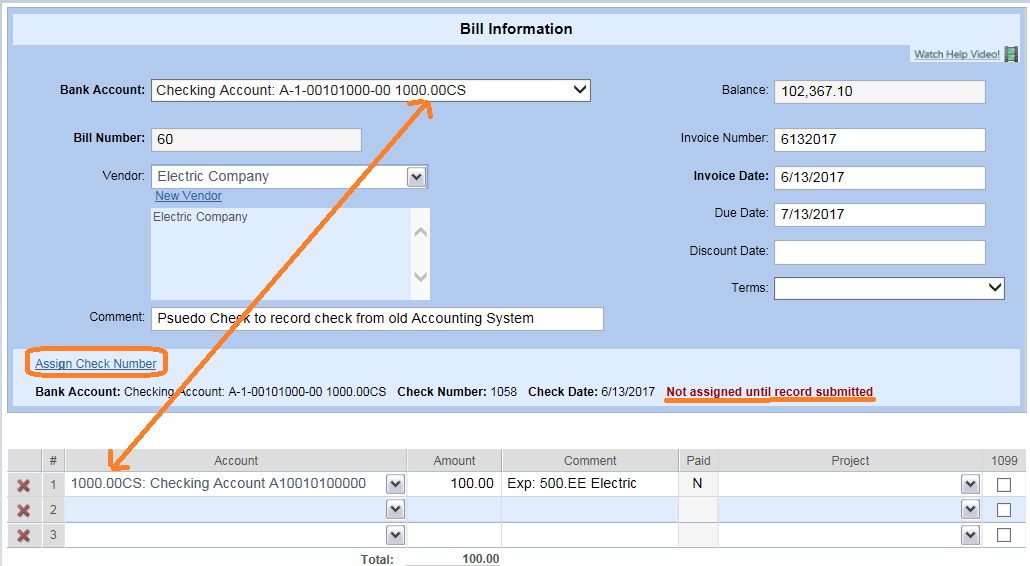Remove row 3 using red X
The height and width of the screenshot is (566, 1030).
click(x=23, y=536)
